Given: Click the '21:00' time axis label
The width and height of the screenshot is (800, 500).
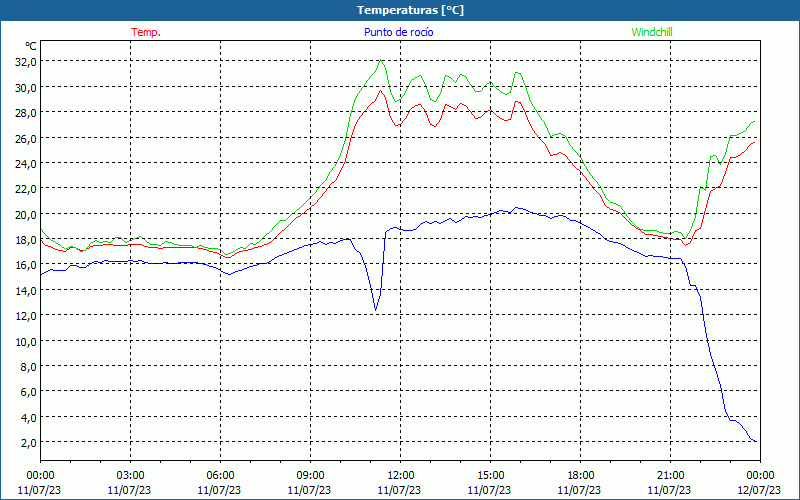Looking at the screenshot, I should coord(670,476).
